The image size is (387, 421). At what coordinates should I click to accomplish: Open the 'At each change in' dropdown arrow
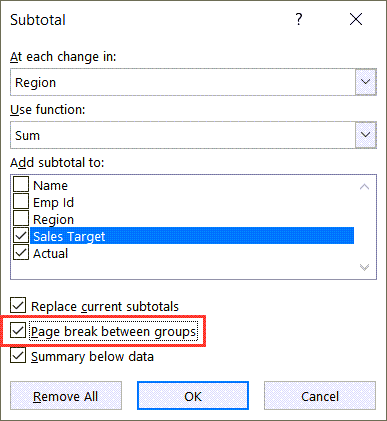tap(366, 82)
